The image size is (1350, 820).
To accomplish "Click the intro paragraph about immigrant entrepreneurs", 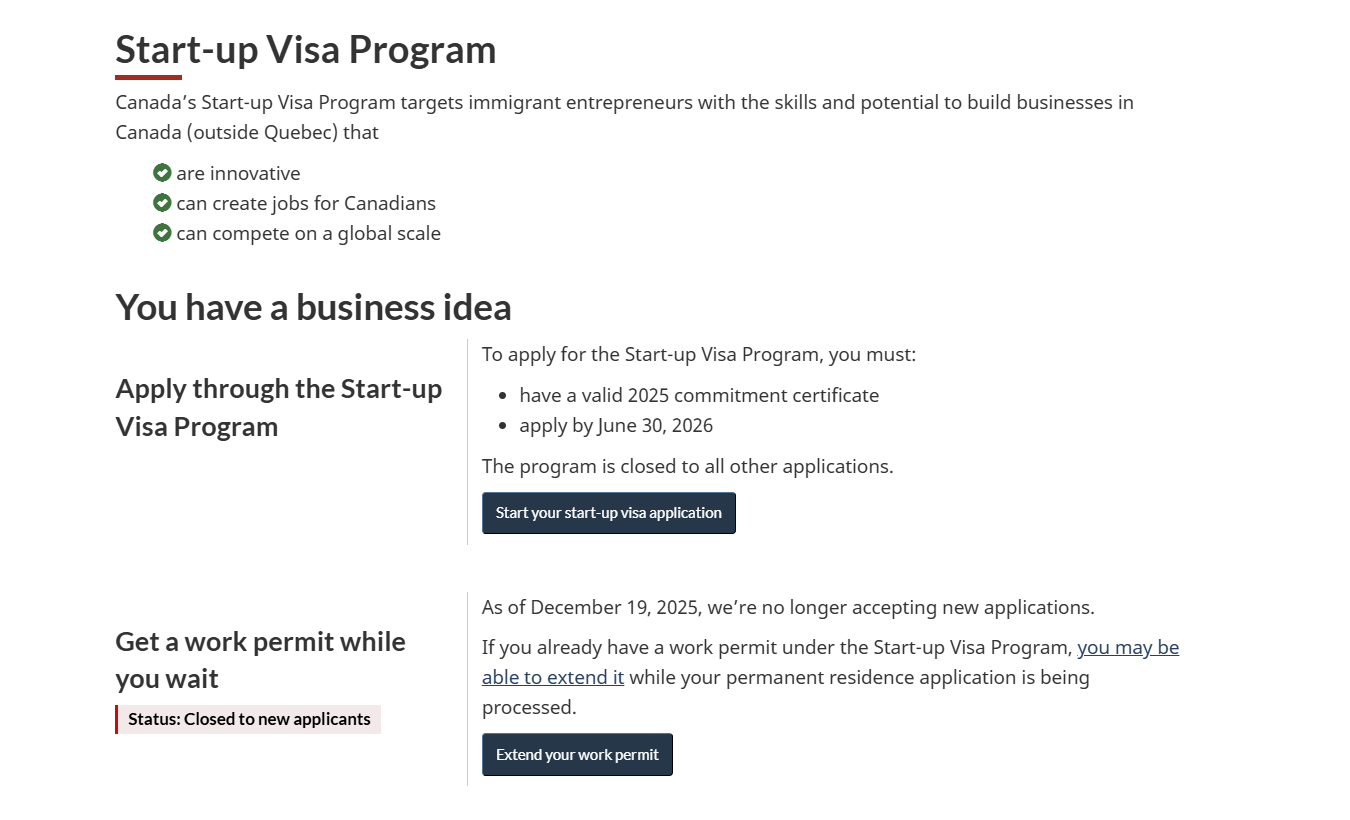I will point(624,117).
